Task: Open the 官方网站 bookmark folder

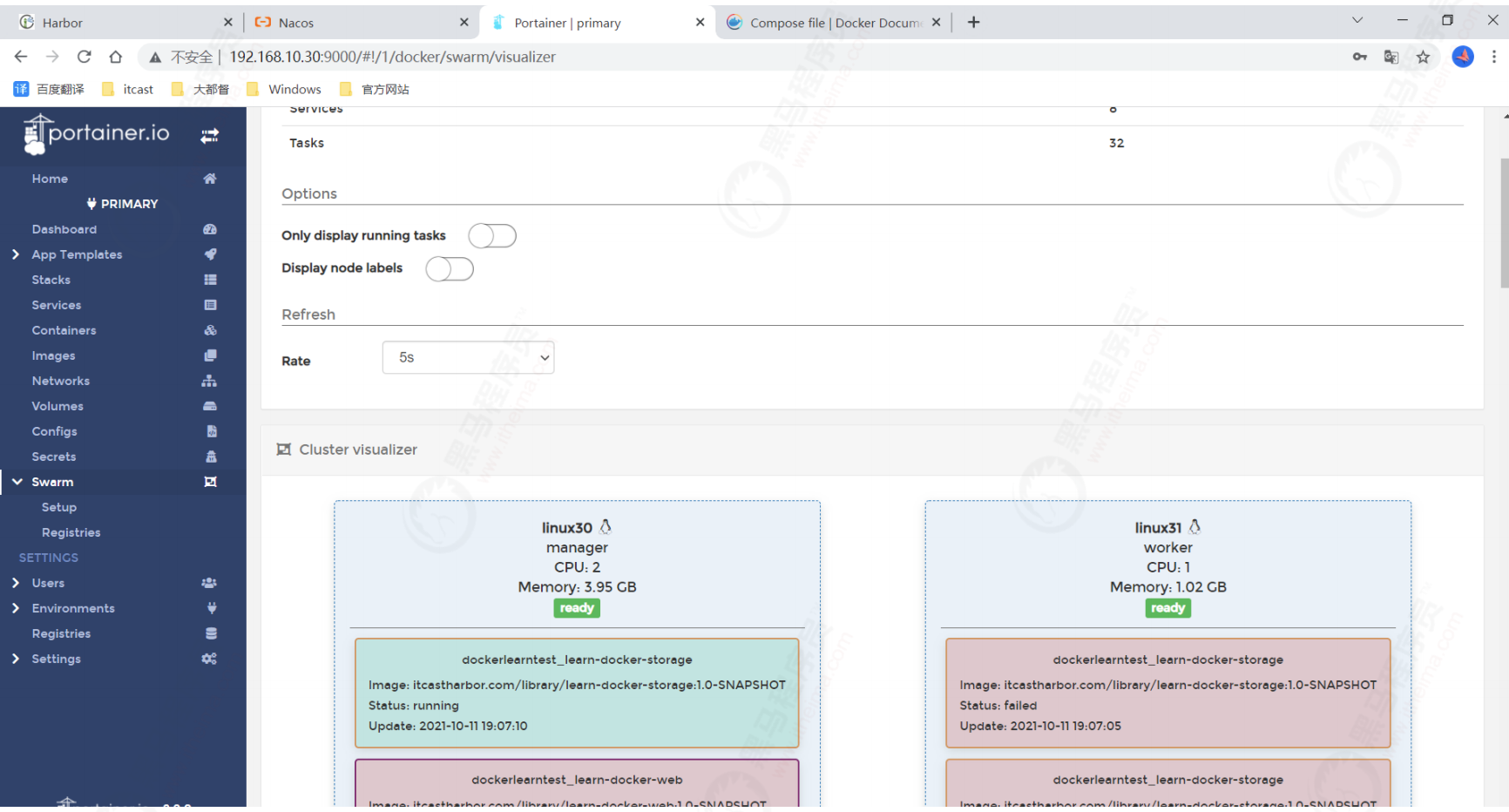Action: click(375, 89)
